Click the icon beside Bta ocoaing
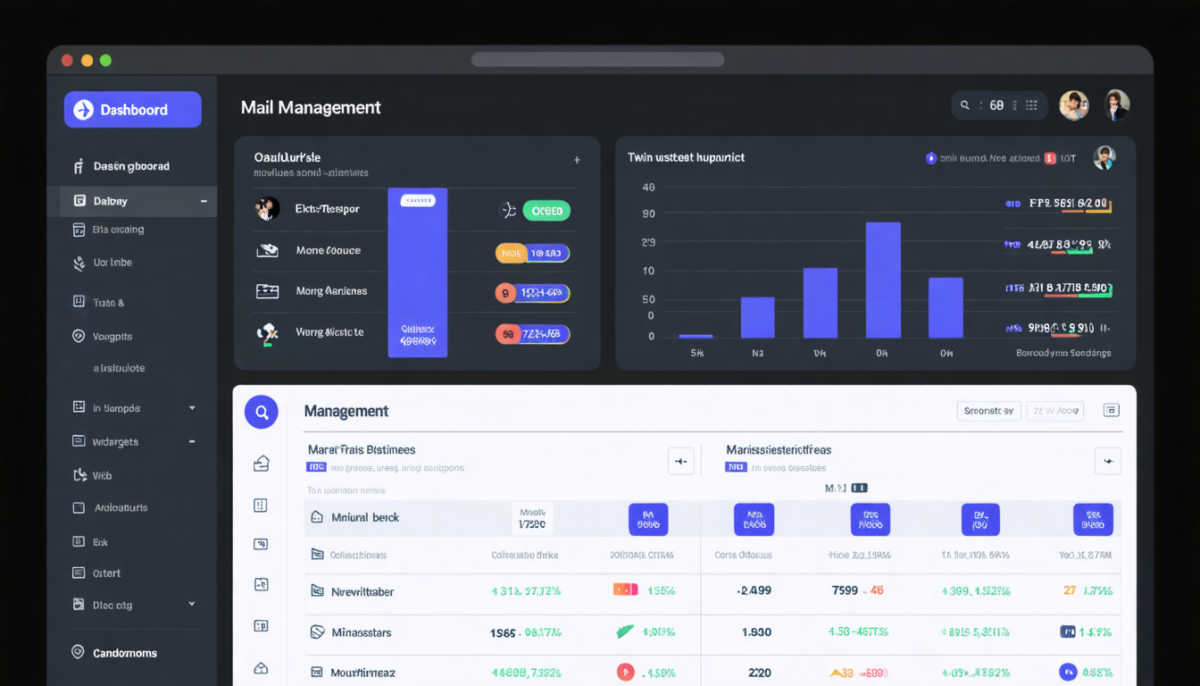 coord(79,229)
